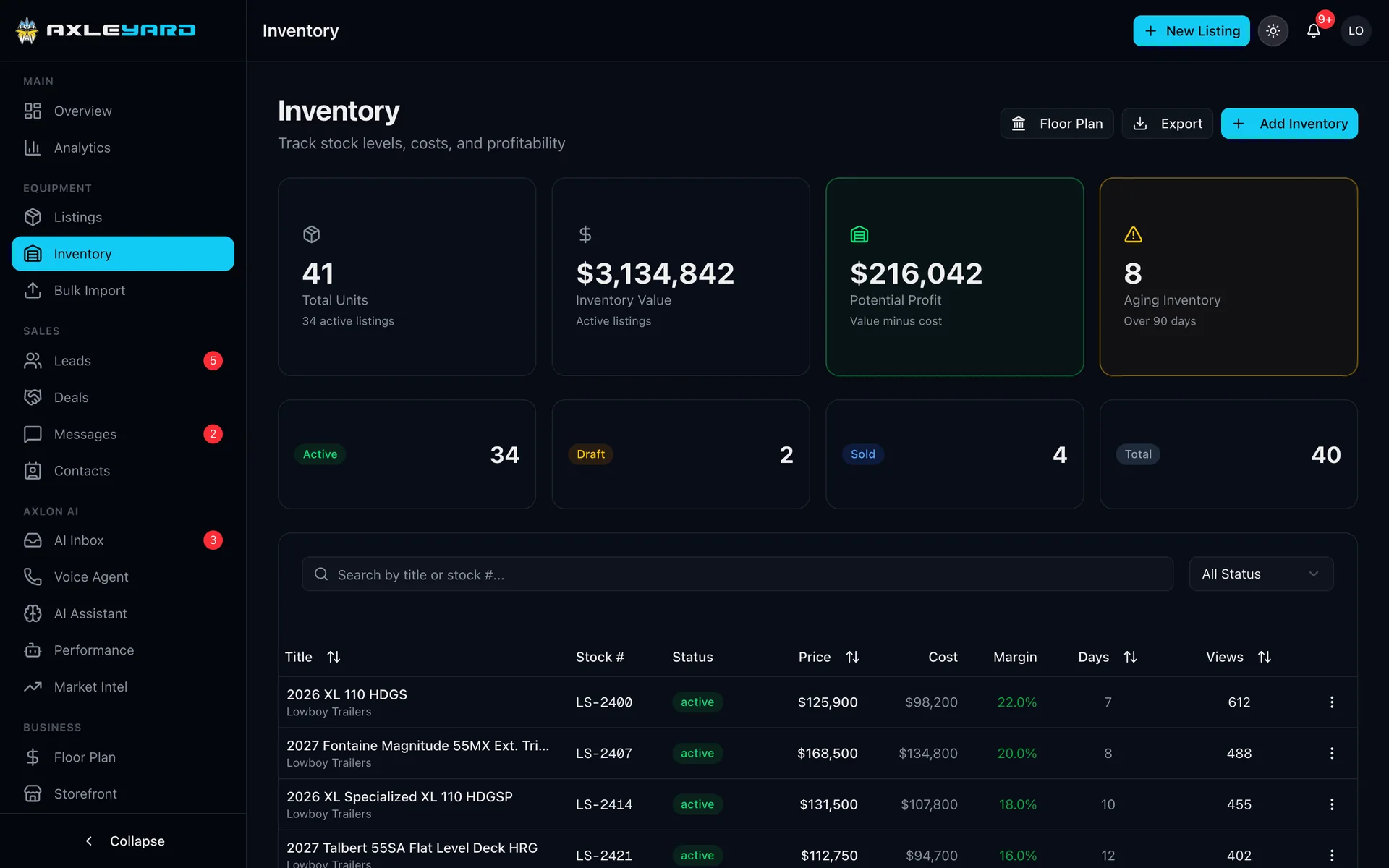Open the LO user avatar menu
Screen dimensions: 1389x868
1356,31
